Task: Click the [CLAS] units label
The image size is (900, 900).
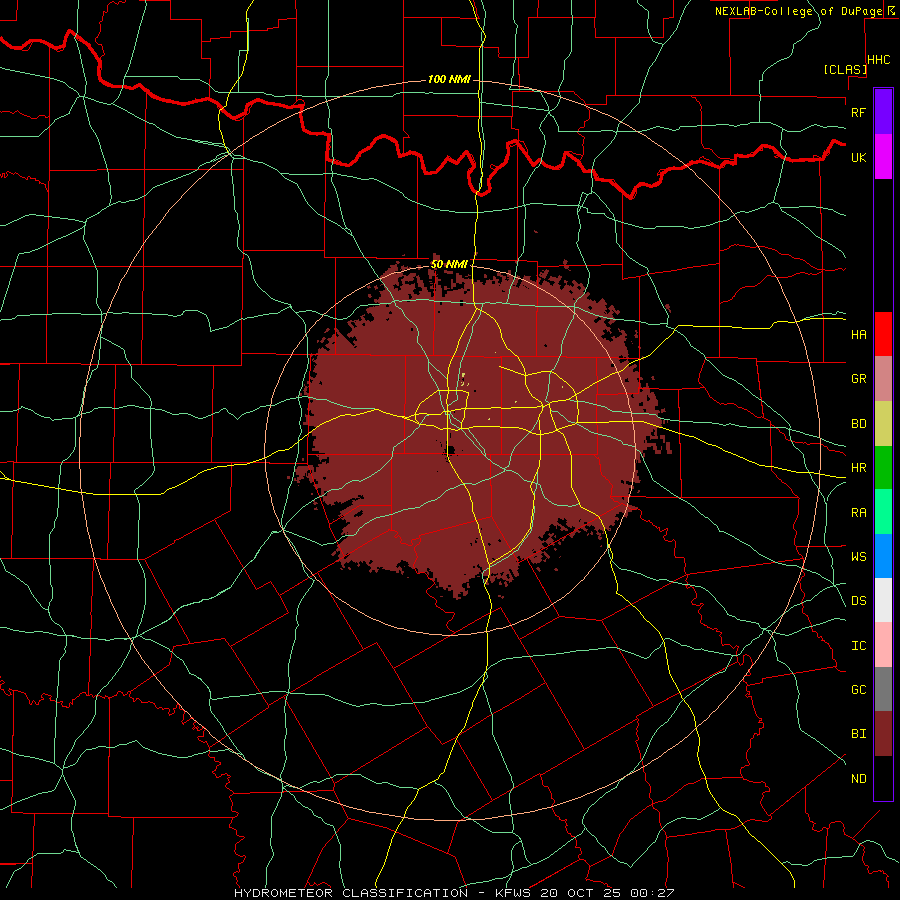Action: point(845,69)
